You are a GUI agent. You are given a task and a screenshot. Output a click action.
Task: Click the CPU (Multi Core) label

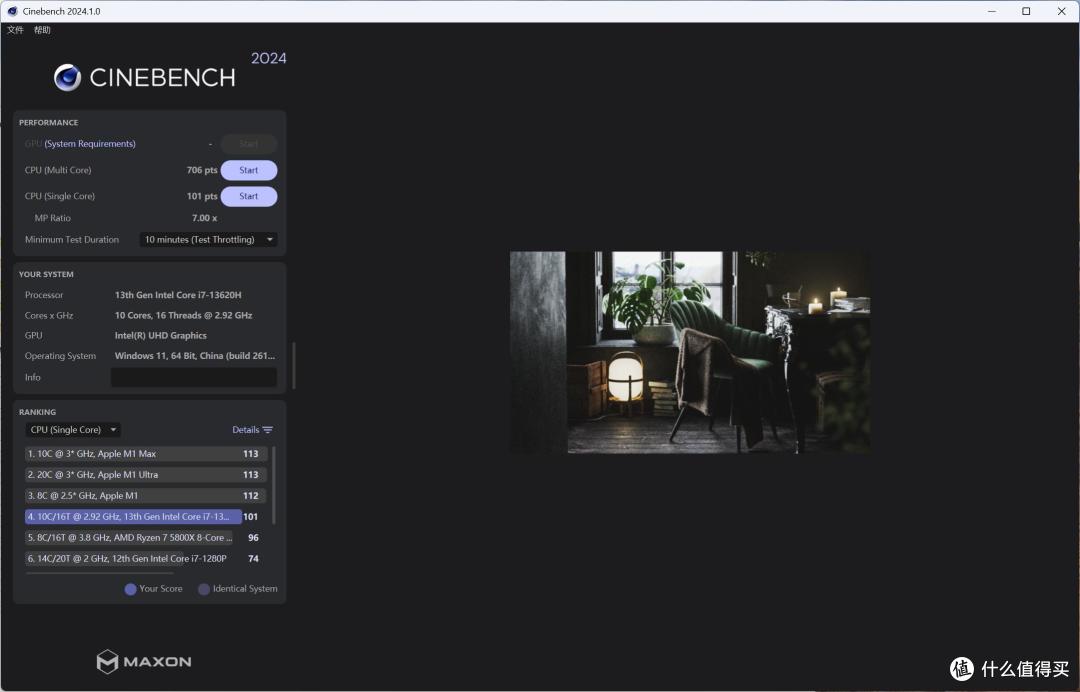pyautogui.click(x=58, y=170)
